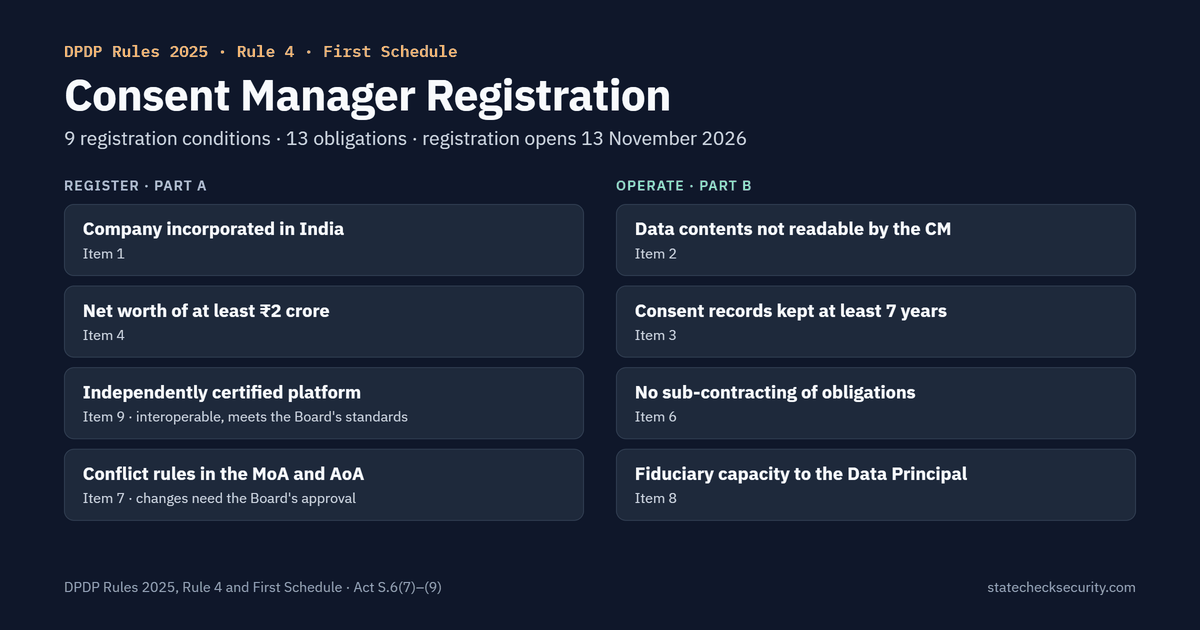The height and width of the screenshot is (630, 1200).
Task: Click 'Item 3' under Consent records card
Action: tap(656, 335)
